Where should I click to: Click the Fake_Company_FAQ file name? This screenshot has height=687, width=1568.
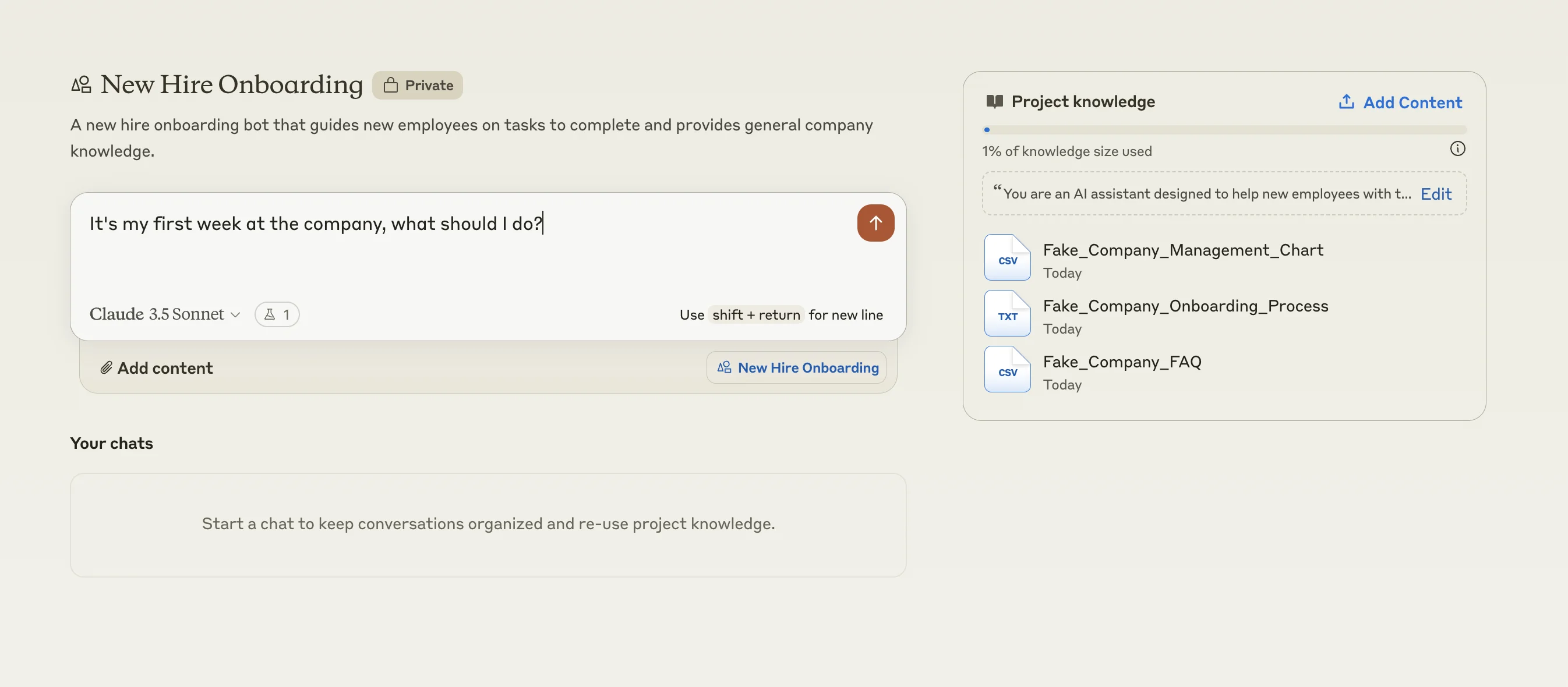[x=1122, y=362]
